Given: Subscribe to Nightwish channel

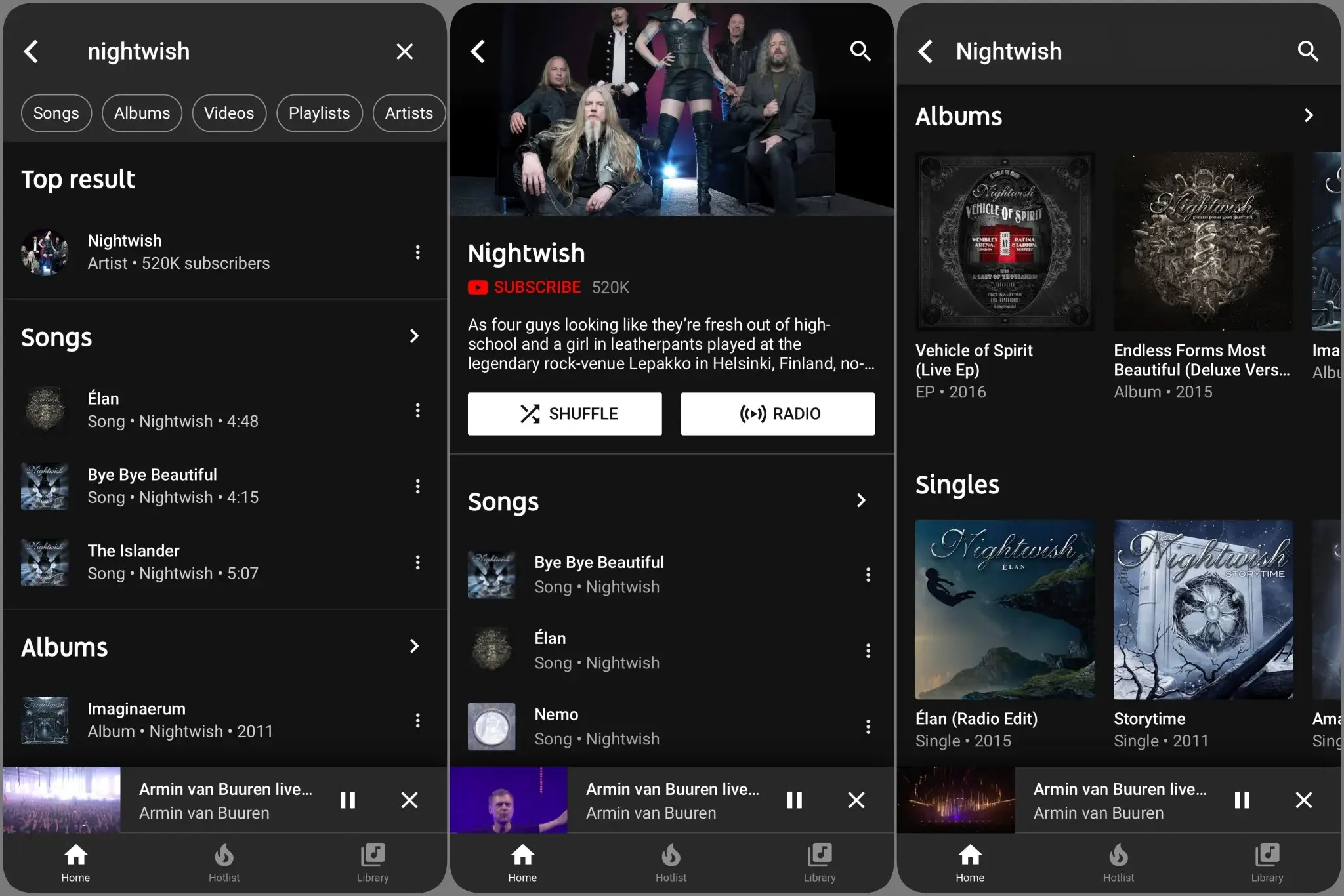Looking at the screenshot, I should tap(524, 287).
